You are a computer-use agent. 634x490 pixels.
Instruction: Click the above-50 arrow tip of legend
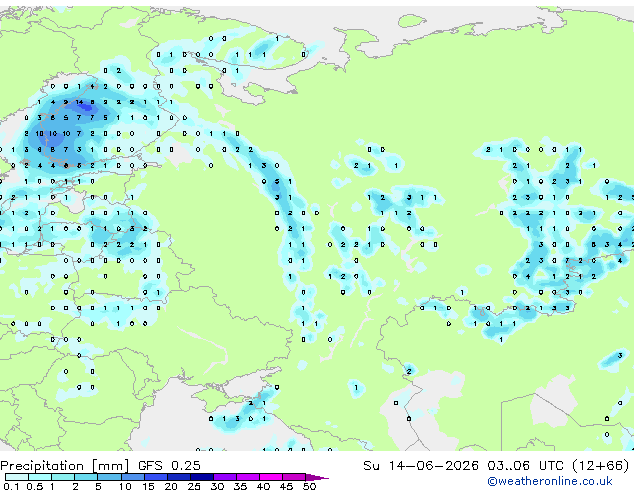click(317, 477)
